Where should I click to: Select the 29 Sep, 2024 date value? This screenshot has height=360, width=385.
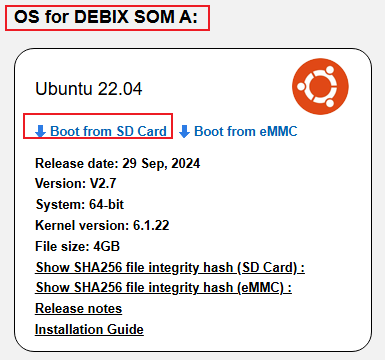pyautogui.click(x=161, y=164)
